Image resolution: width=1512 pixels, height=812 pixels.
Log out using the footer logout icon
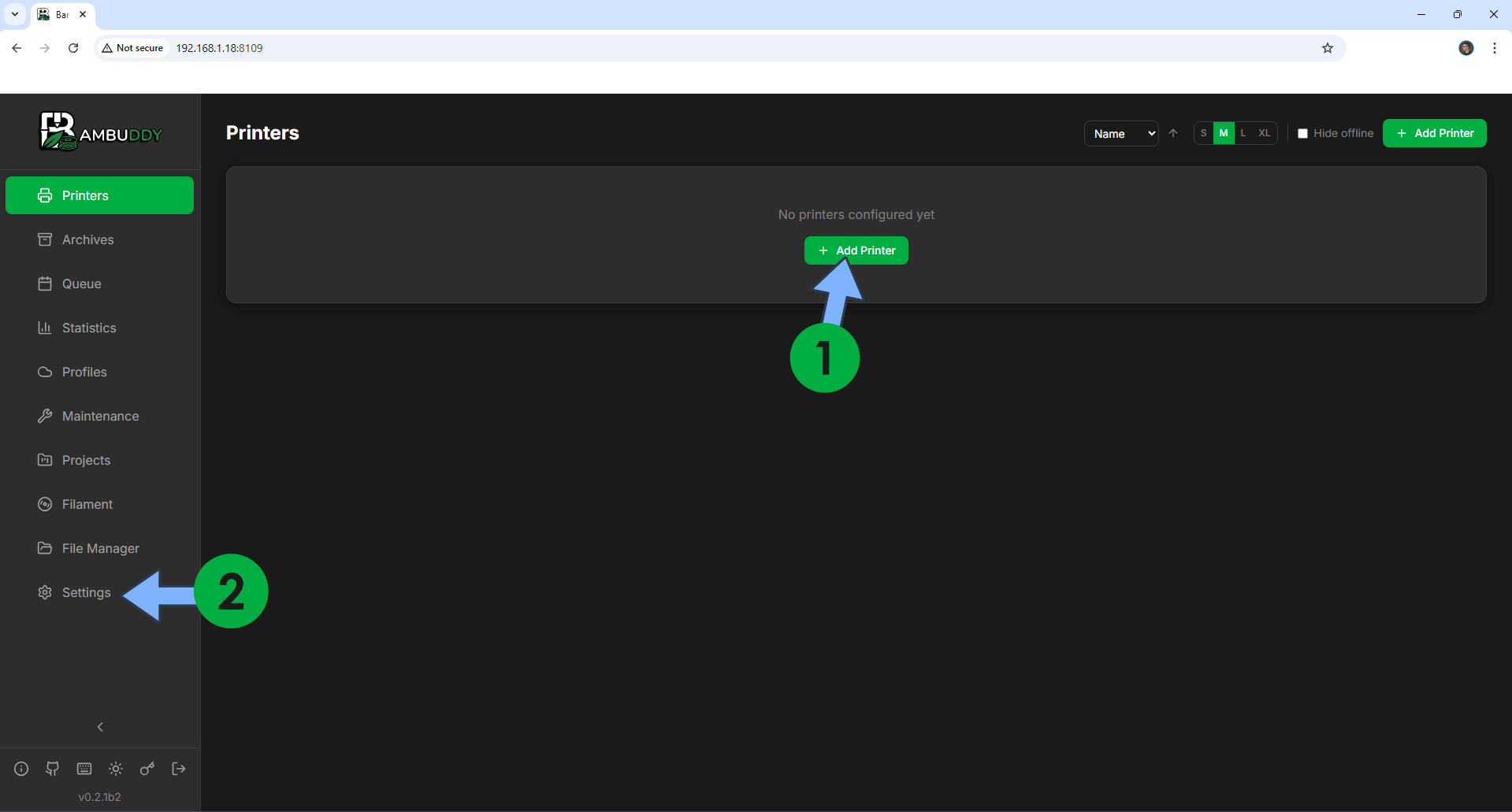point(178,769)
